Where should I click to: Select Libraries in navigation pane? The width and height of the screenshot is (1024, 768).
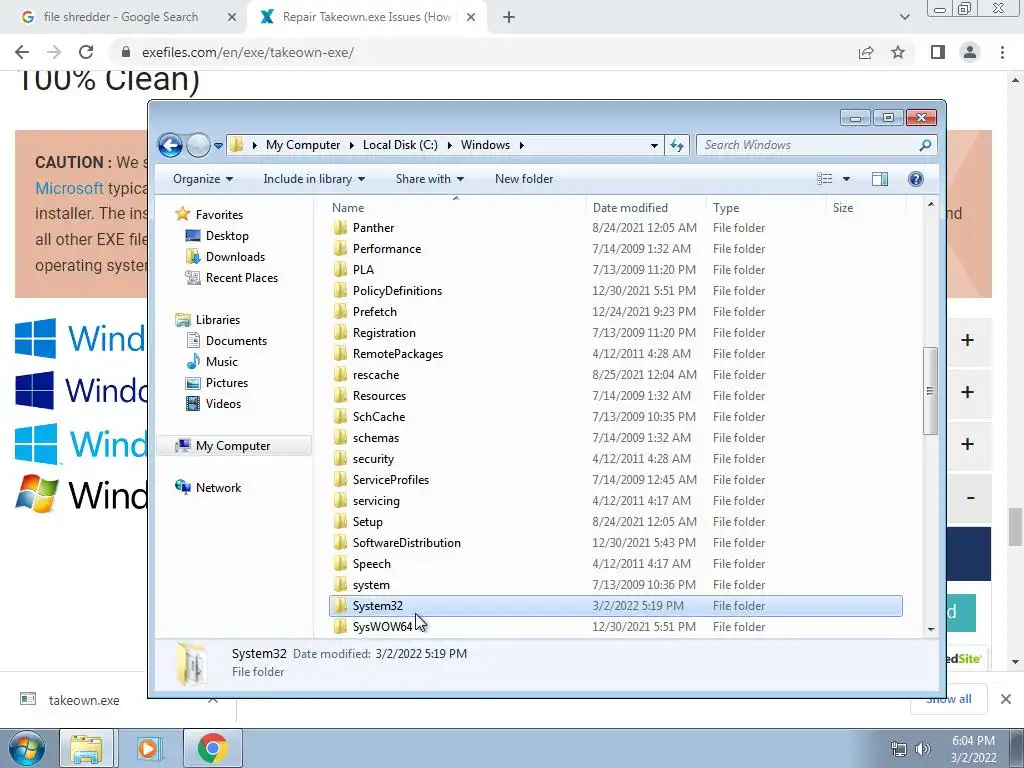(x=217, y=320)
